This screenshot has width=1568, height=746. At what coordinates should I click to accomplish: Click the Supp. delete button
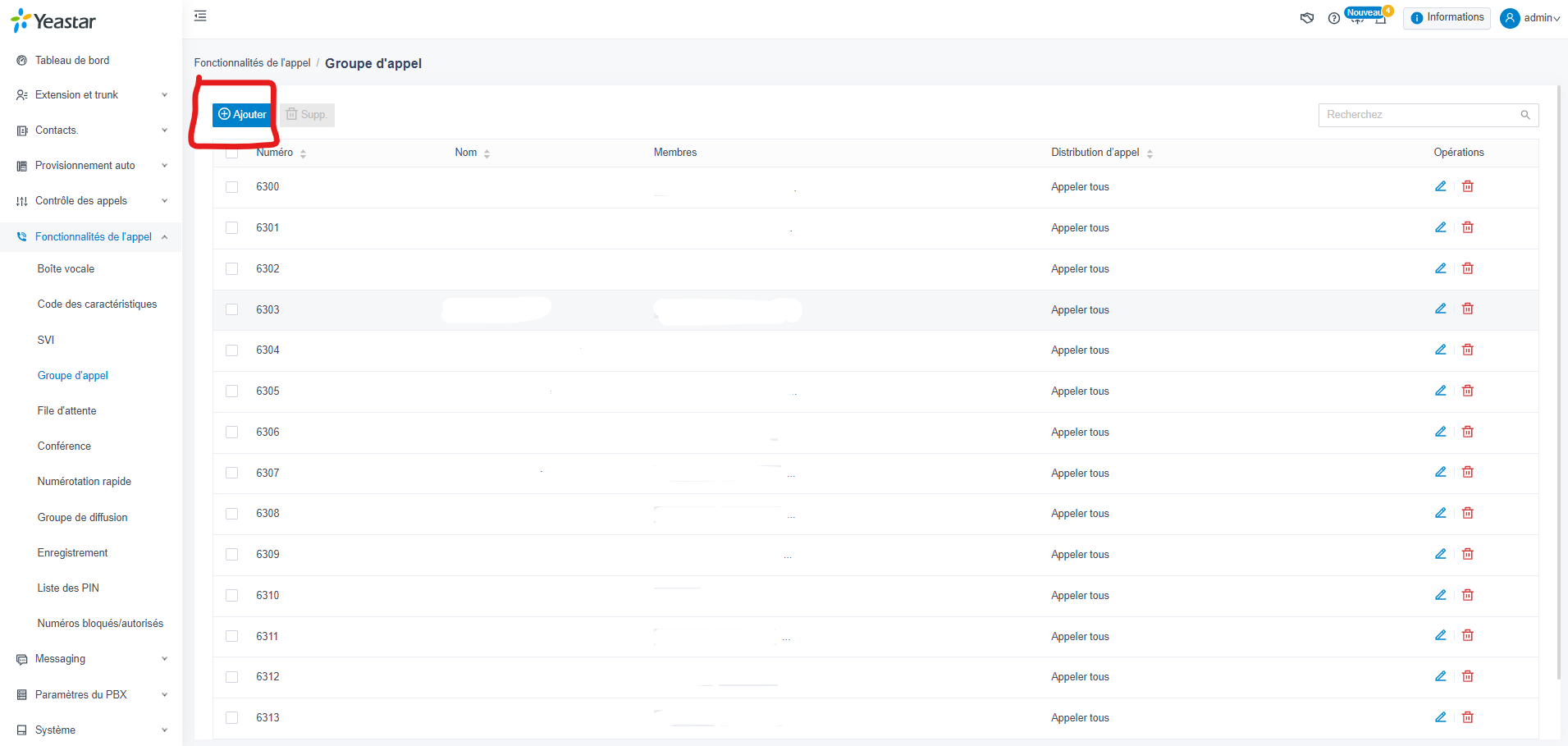(307, 115)
